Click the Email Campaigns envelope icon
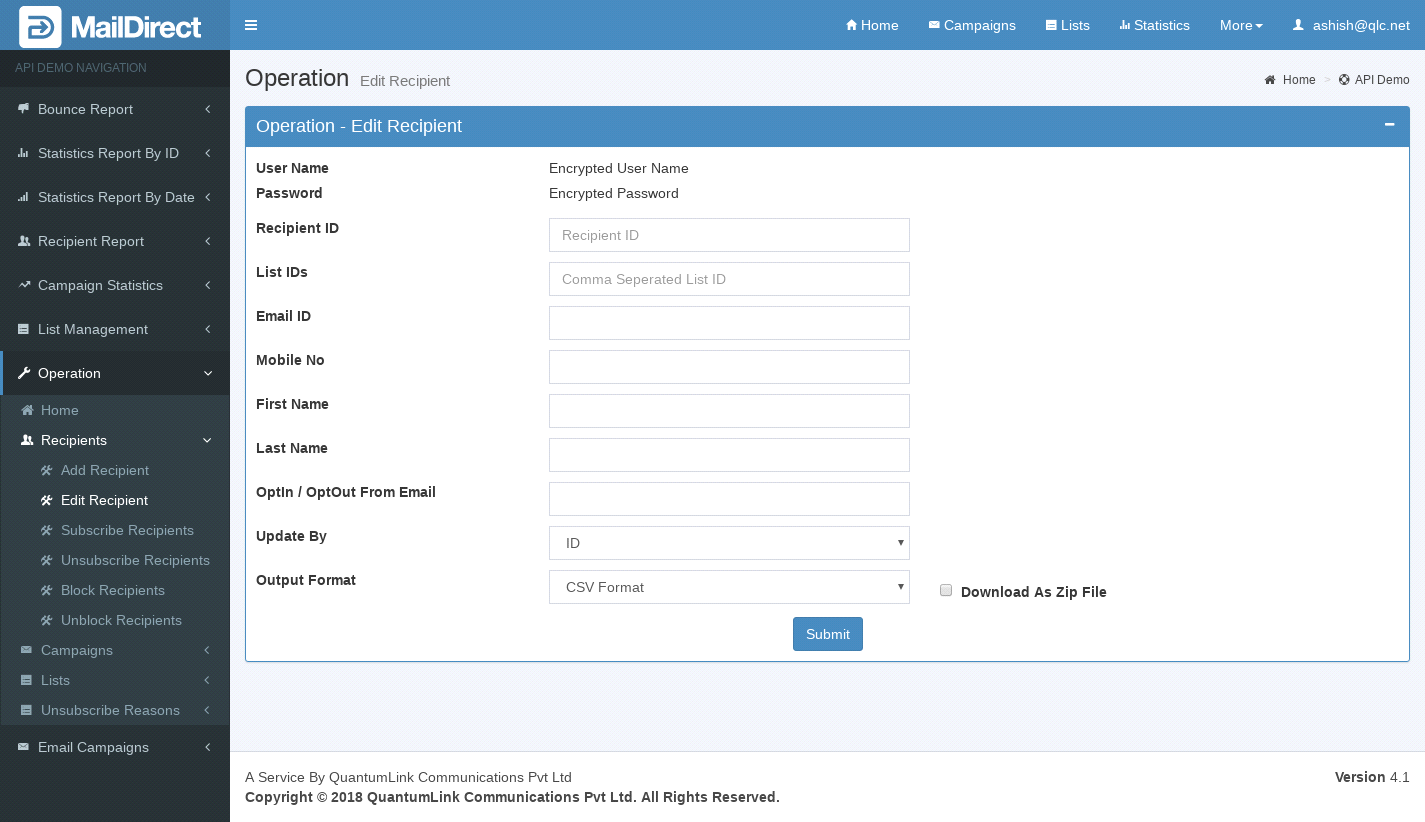The height and width of the screenshot is (822, 1425). coord(23,747)
